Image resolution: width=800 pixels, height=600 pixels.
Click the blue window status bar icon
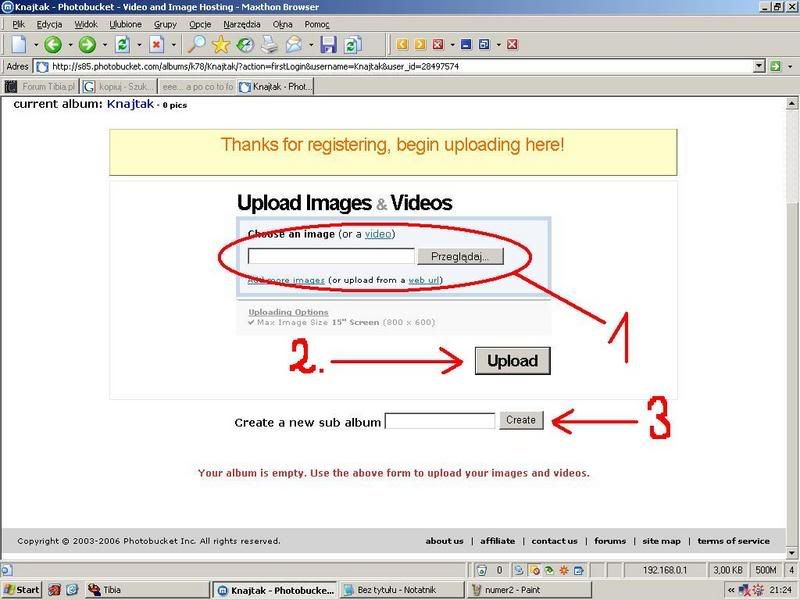tap(579, 570)
